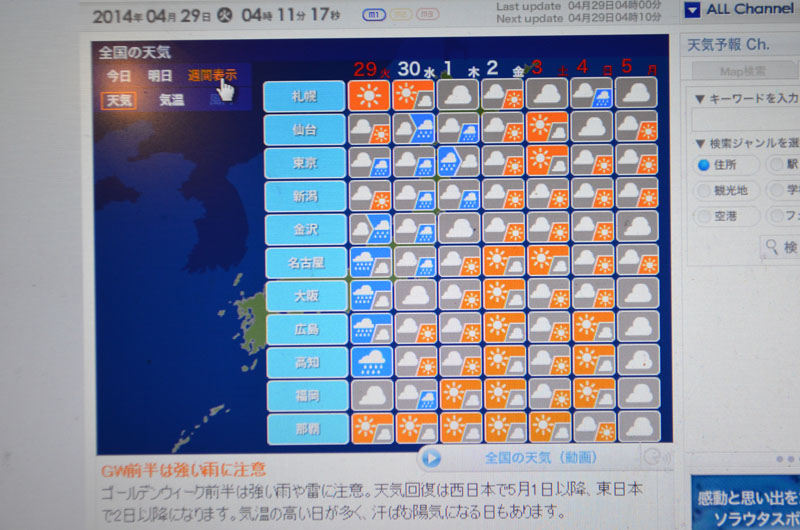Viewport: 800px width, 530px height.
Task: Click Kochi's heavy rain icon for the 29th
Action: click(x=371, y=361)
